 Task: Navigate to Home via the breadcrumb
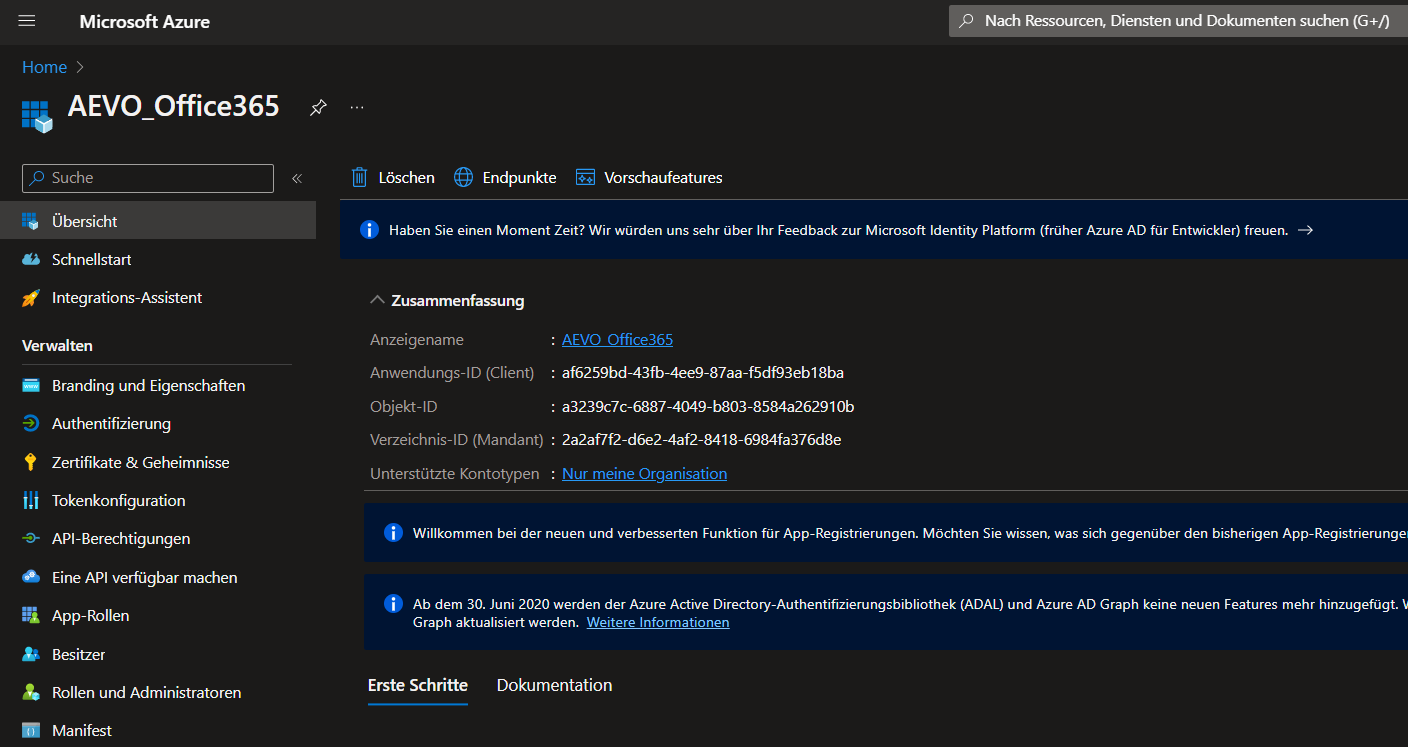(x=44, y=67)
